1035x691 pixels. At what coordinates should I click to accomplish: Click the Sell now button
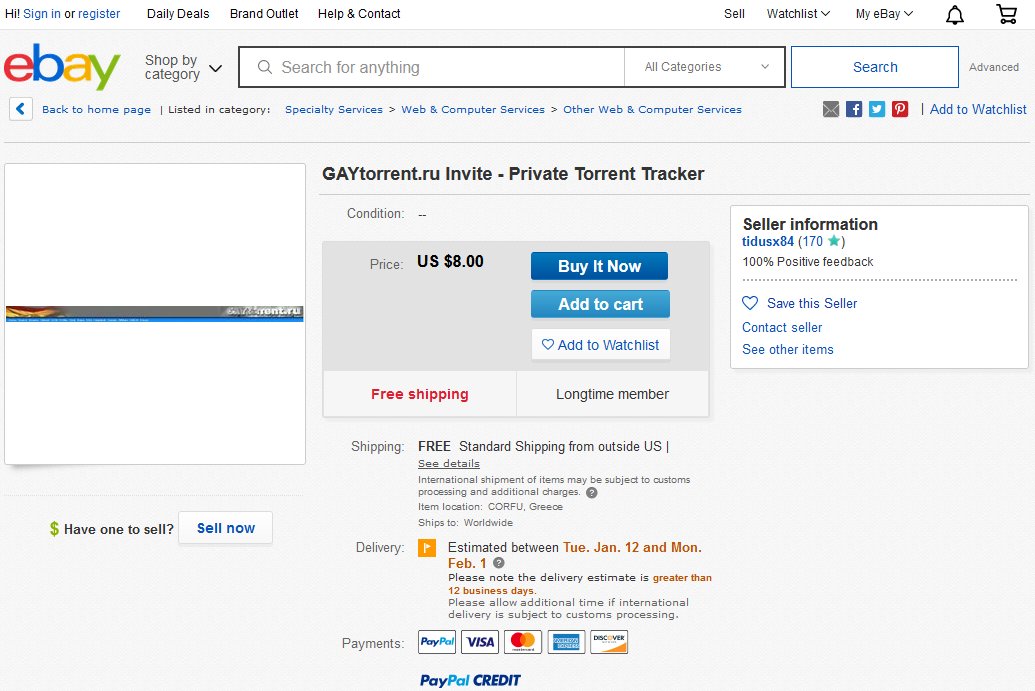tap(225, 528)
